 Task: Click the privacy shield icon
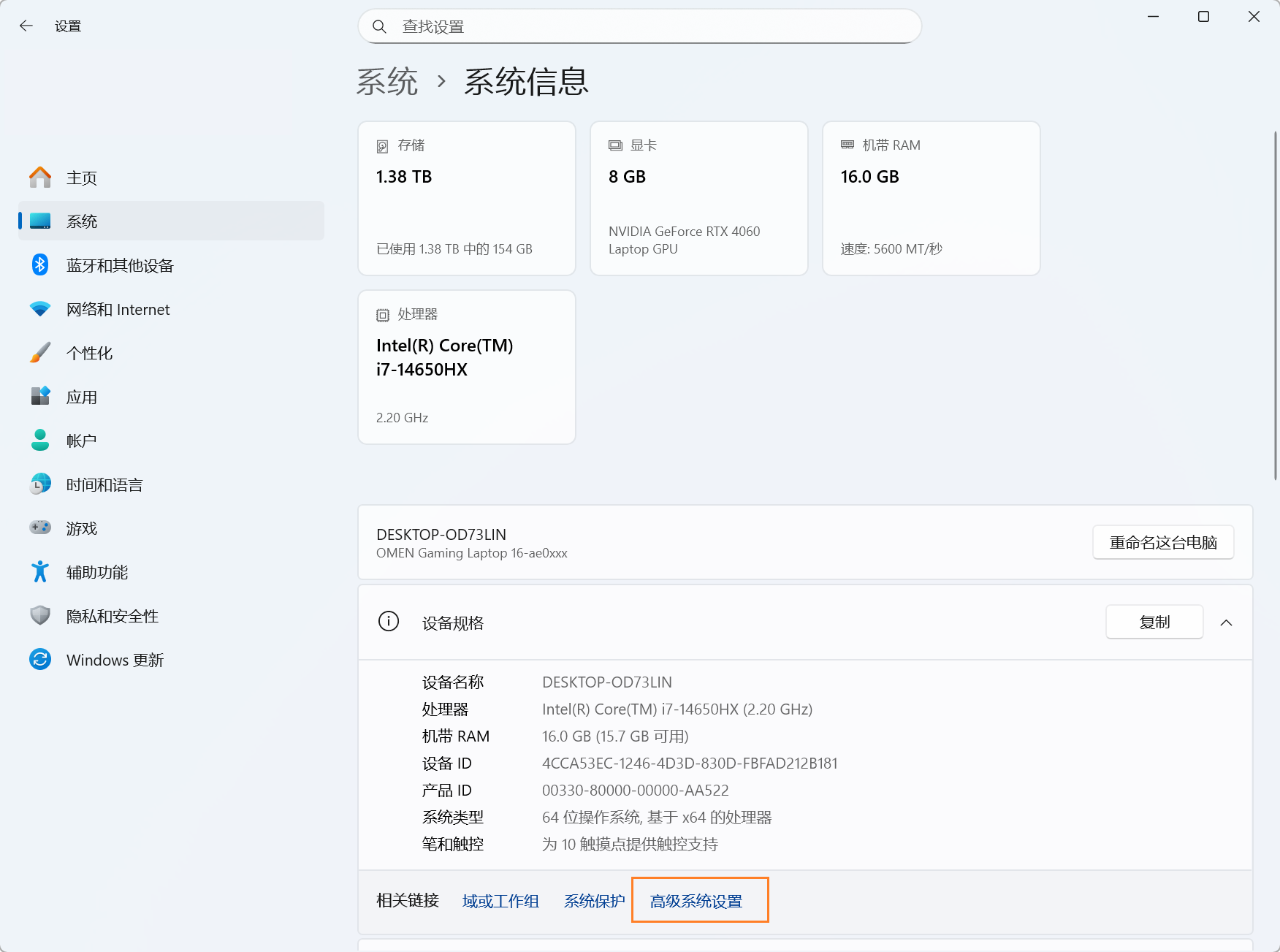pos(40,616)
